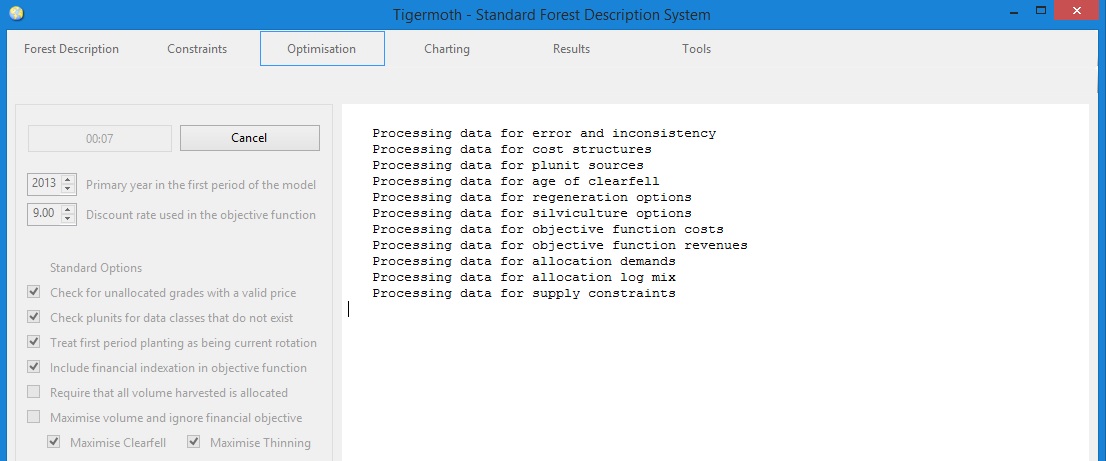
Task: Cancel the running optimisation
Action: click(250, 138)
